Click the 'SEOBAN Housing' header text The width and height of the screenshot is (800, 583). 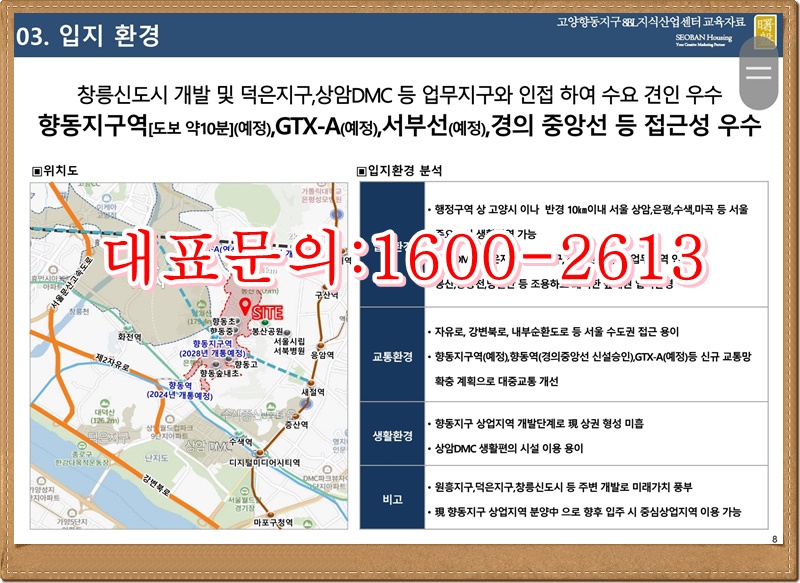[704, 37]
